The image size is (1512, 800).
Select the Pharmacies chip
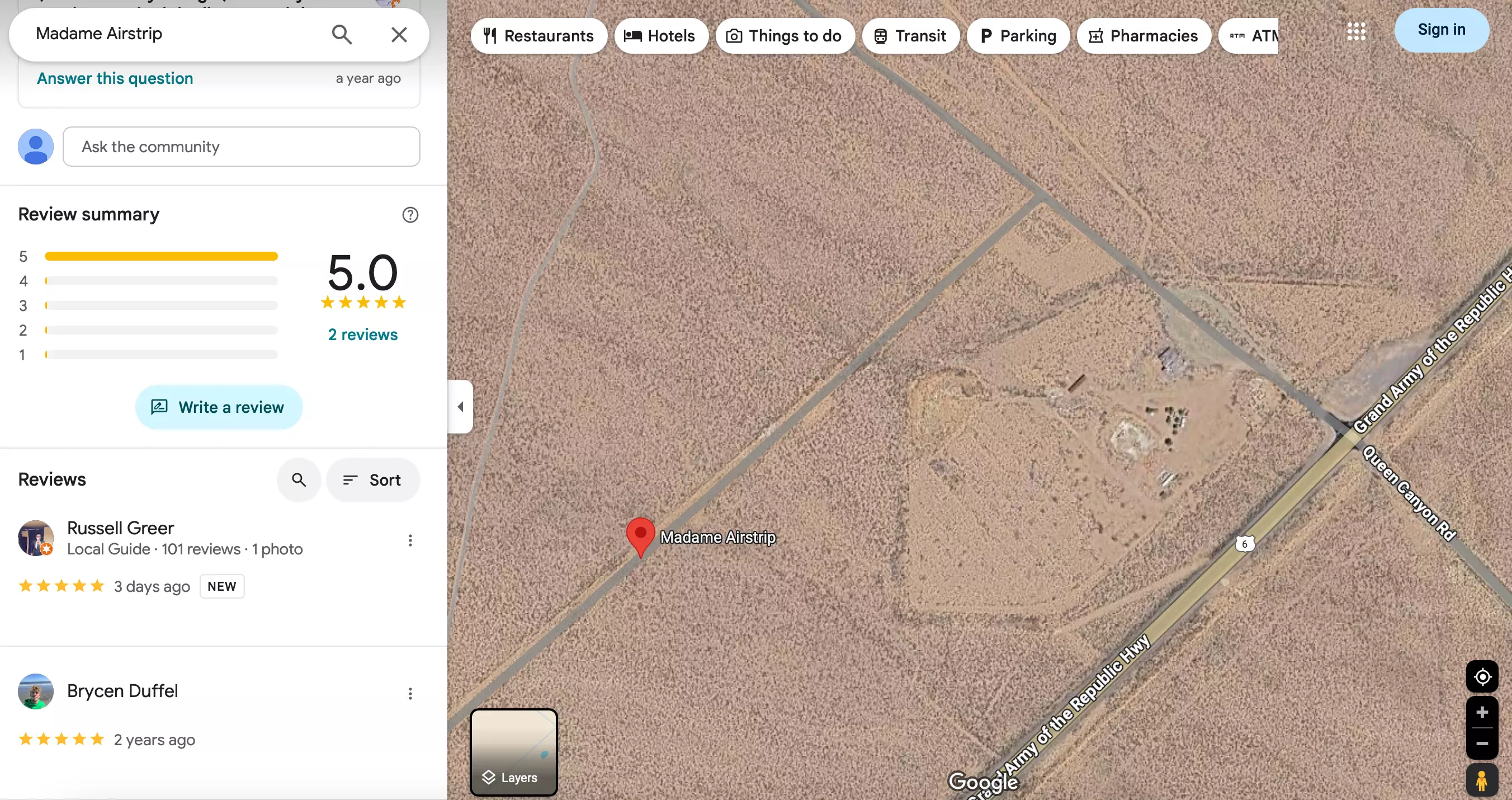(x=1144, y=36)
